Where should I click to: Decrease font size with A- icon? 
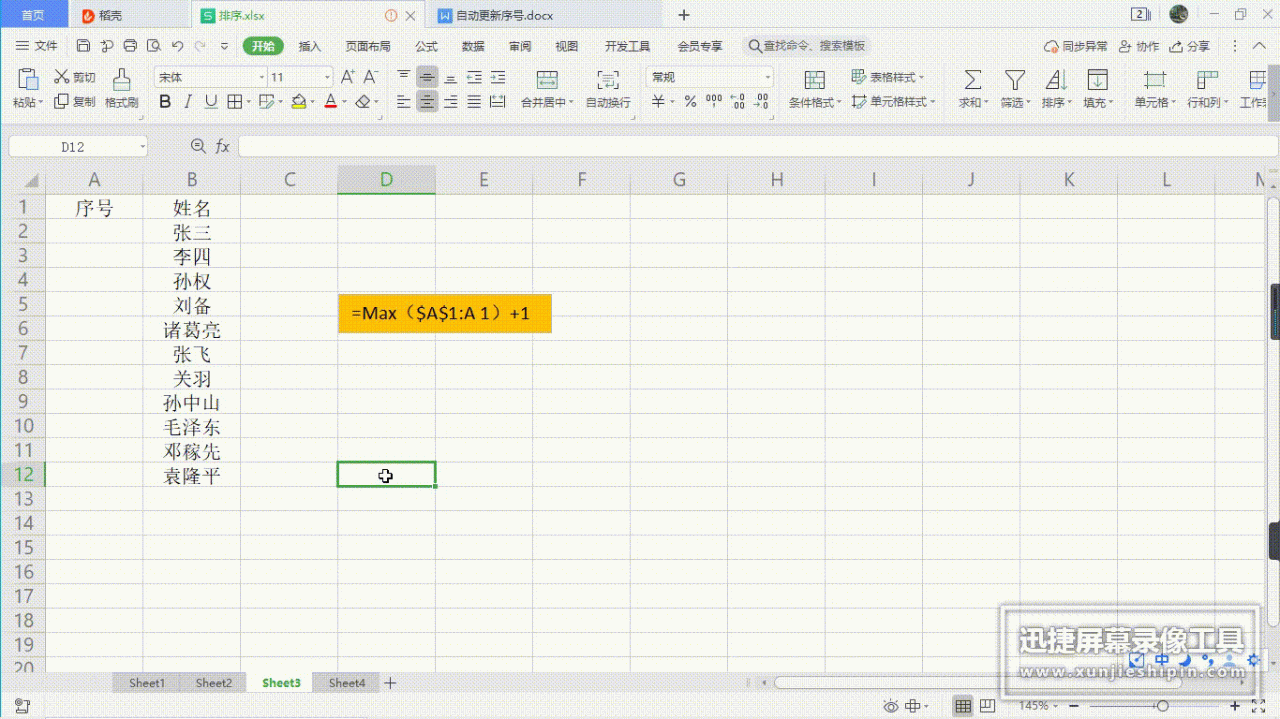click(x=370, y=77)
